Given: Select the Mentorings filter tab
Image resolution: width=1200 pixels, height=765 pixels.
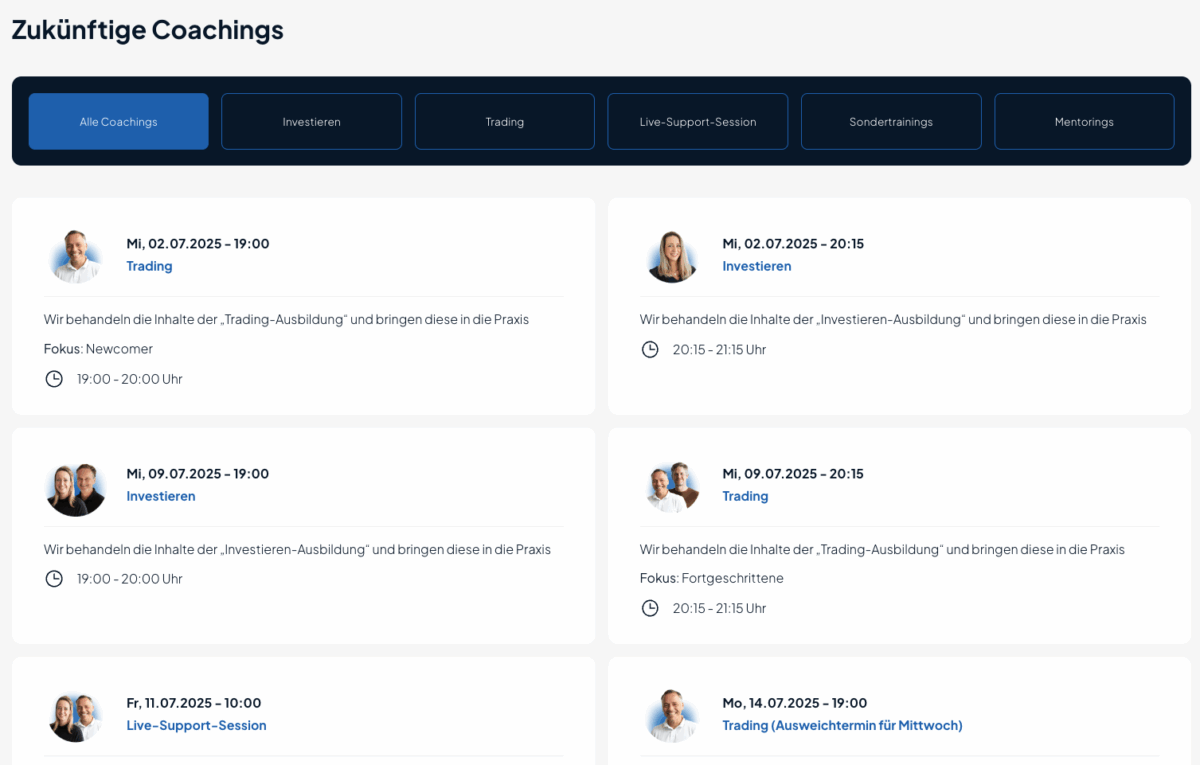Looking at the screenshot, I should click(x=1084, y=122).
